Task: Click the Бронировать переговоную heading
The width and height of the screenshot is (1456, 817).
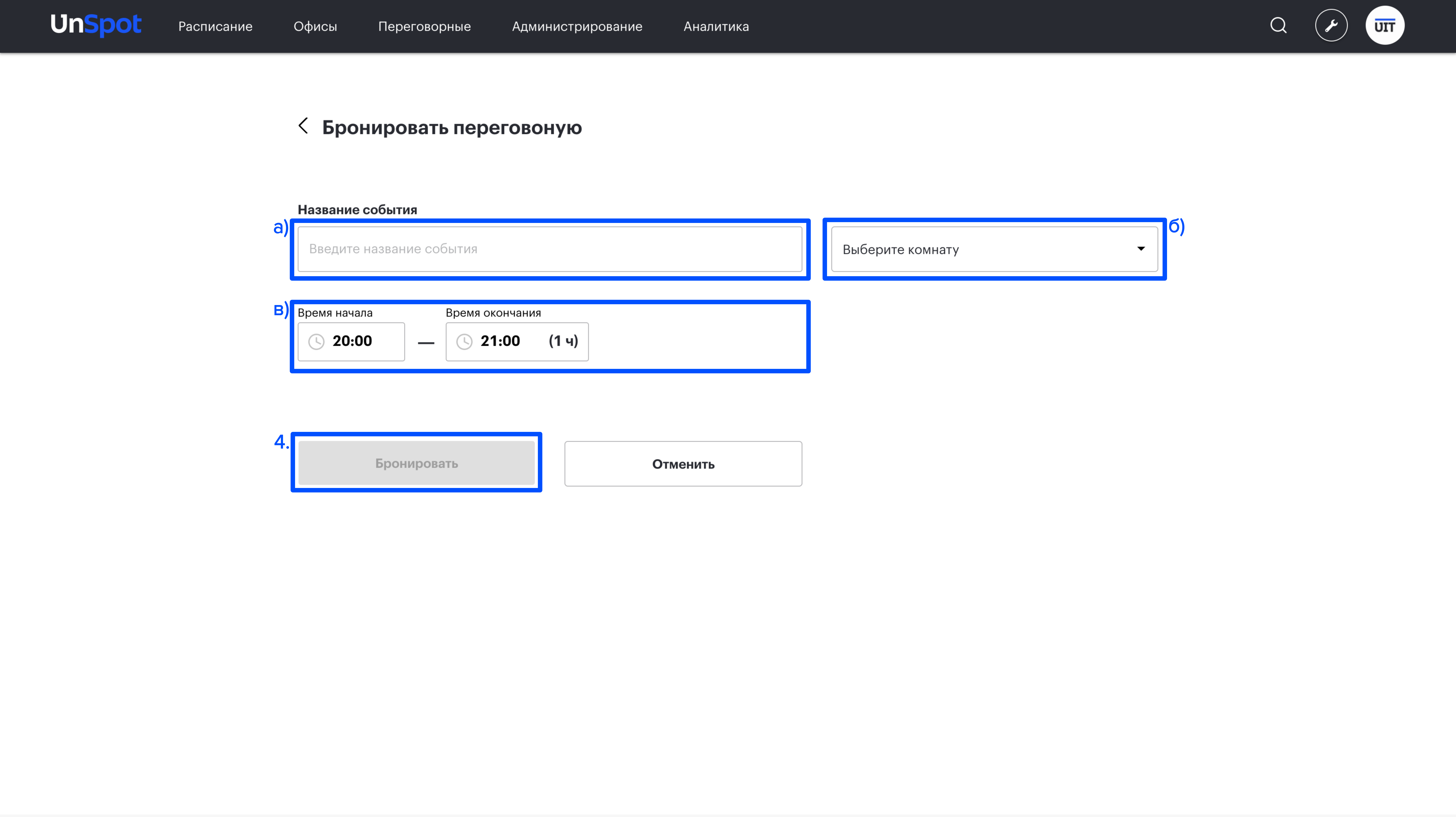Action: pos(452,128)
